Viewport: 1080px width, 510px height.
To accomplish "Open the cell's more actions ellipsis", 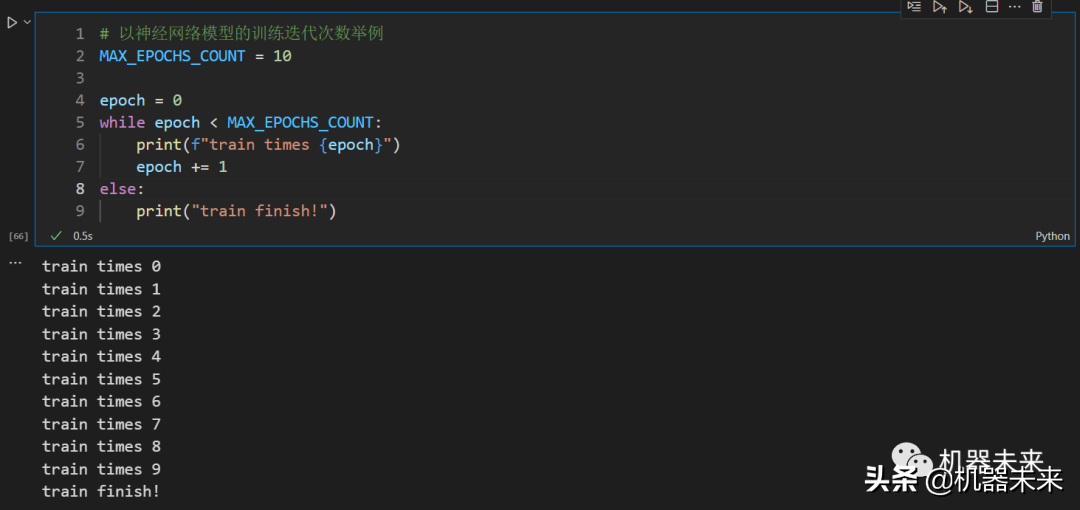I will (1015, 7).
